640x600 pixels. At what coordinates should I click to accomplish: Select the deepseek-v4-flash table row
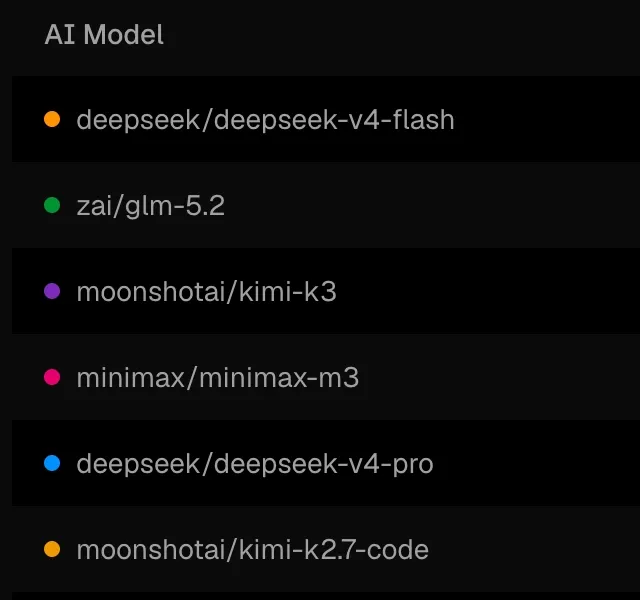(326, 119)
